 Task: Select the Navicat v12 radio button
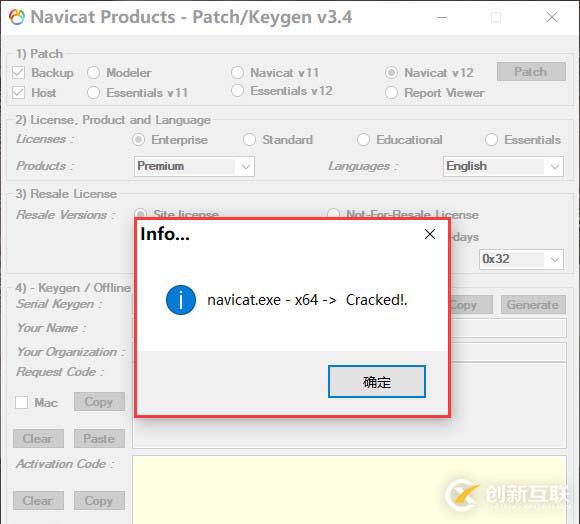click(x=391, y=72)
